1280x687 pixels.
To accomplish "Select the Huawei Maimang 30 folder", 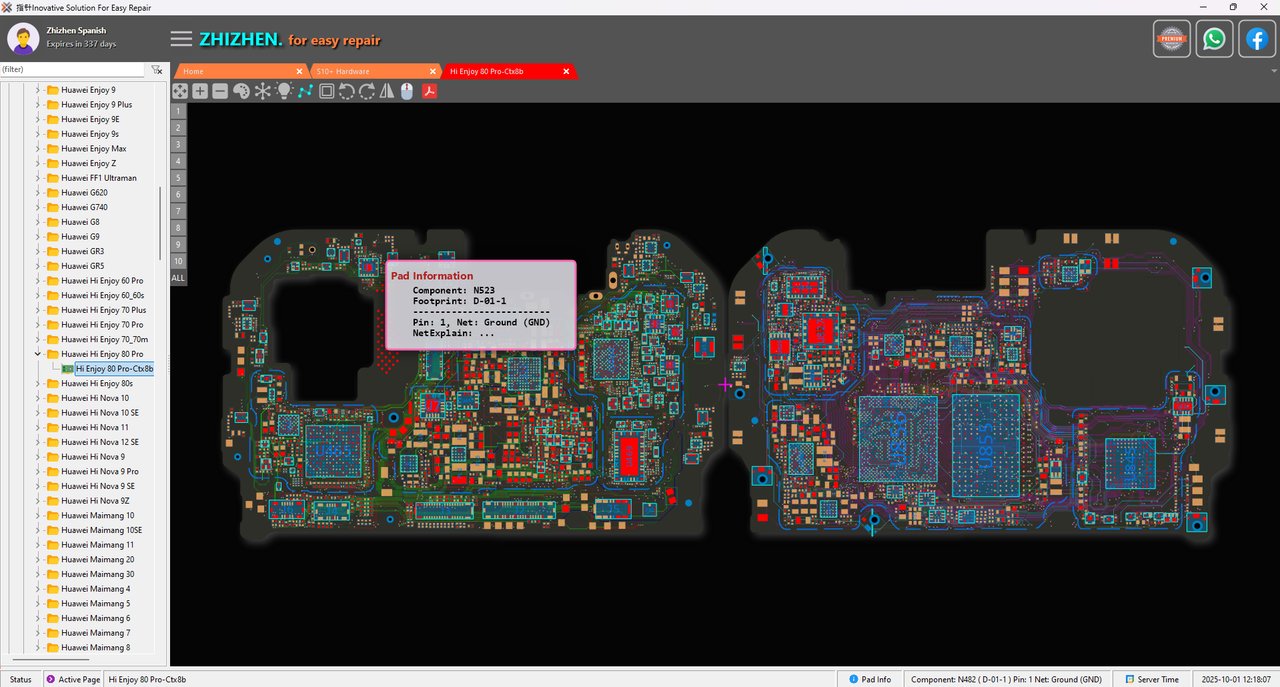I will 97,574.
